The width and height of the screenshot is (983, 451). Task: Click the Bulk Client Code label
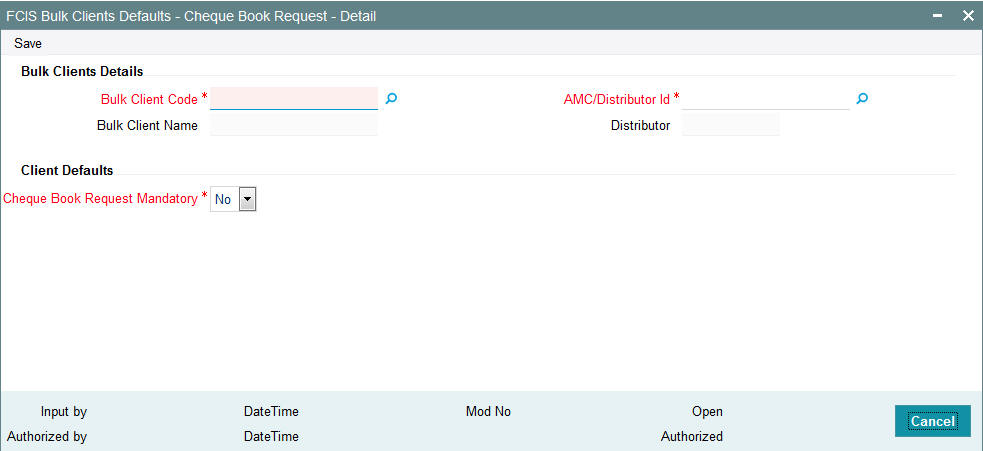pos(149,99)
